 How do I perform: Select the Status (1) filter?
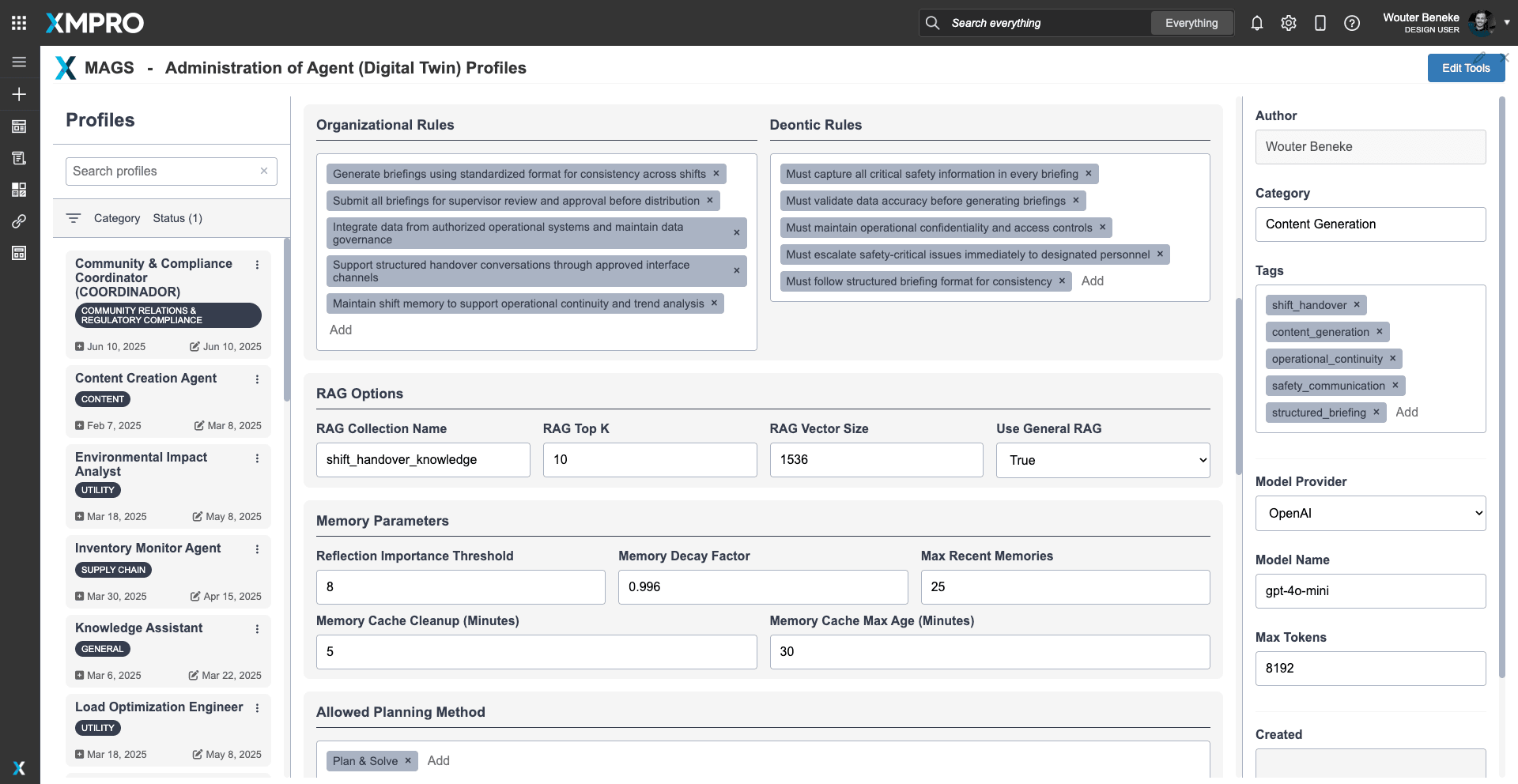coord(177,218)
